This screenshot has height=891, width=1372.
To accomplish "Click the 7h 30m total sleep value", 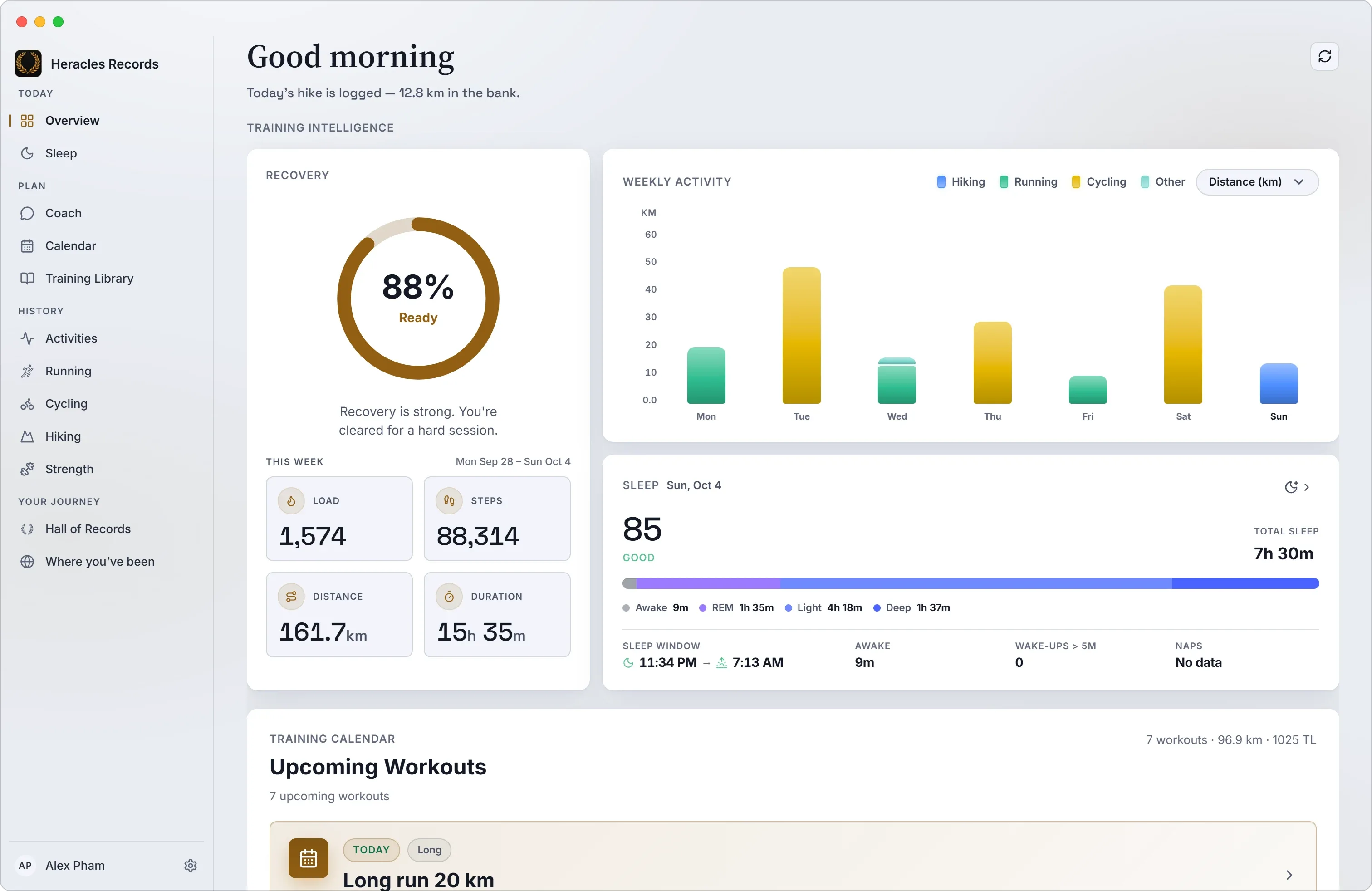I will [1283, 554].
